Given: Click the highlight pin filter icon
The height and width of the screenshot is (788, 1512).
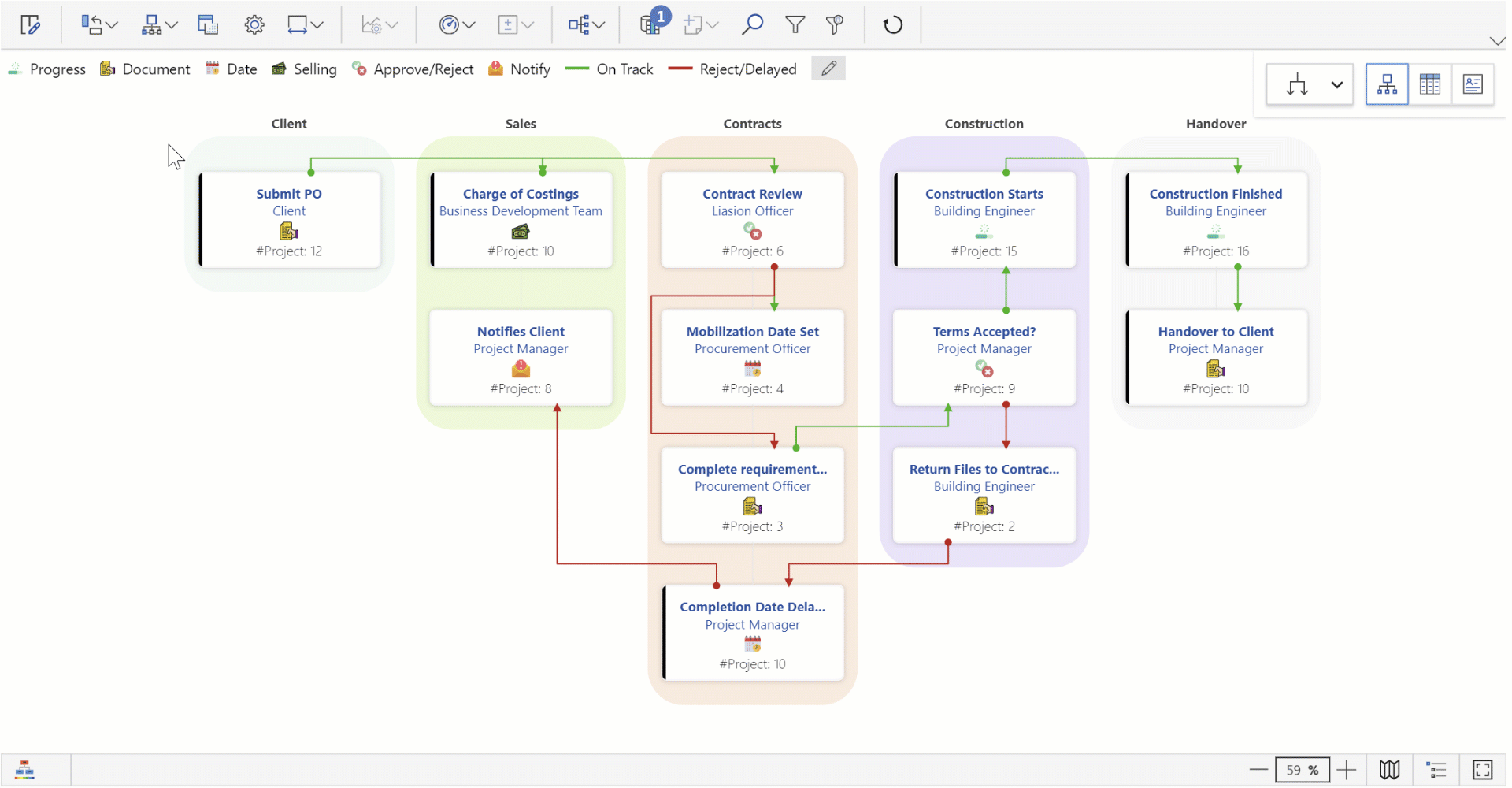Looking at the screenshot, I should pos(835,24).
